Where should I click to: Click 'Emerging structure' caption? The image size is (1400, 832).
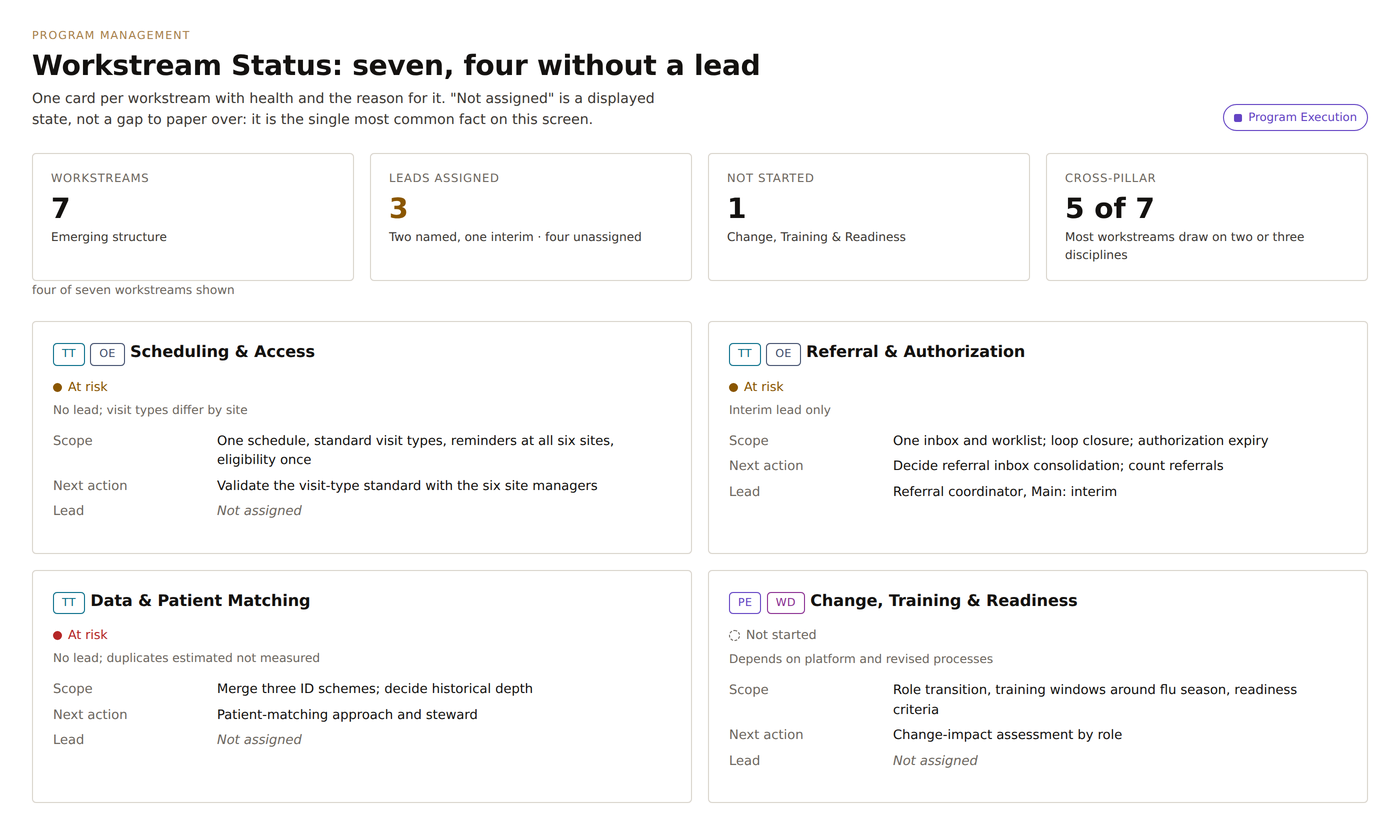click(109, 238)
